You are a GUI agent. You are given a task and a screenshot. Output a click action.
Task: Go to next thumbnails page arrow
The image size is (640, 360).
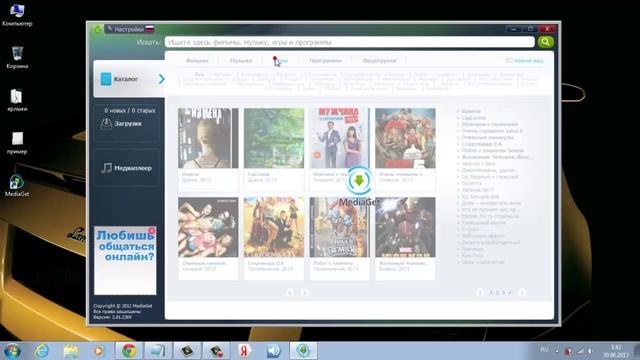pyautogui.click(x=304, y=292)
